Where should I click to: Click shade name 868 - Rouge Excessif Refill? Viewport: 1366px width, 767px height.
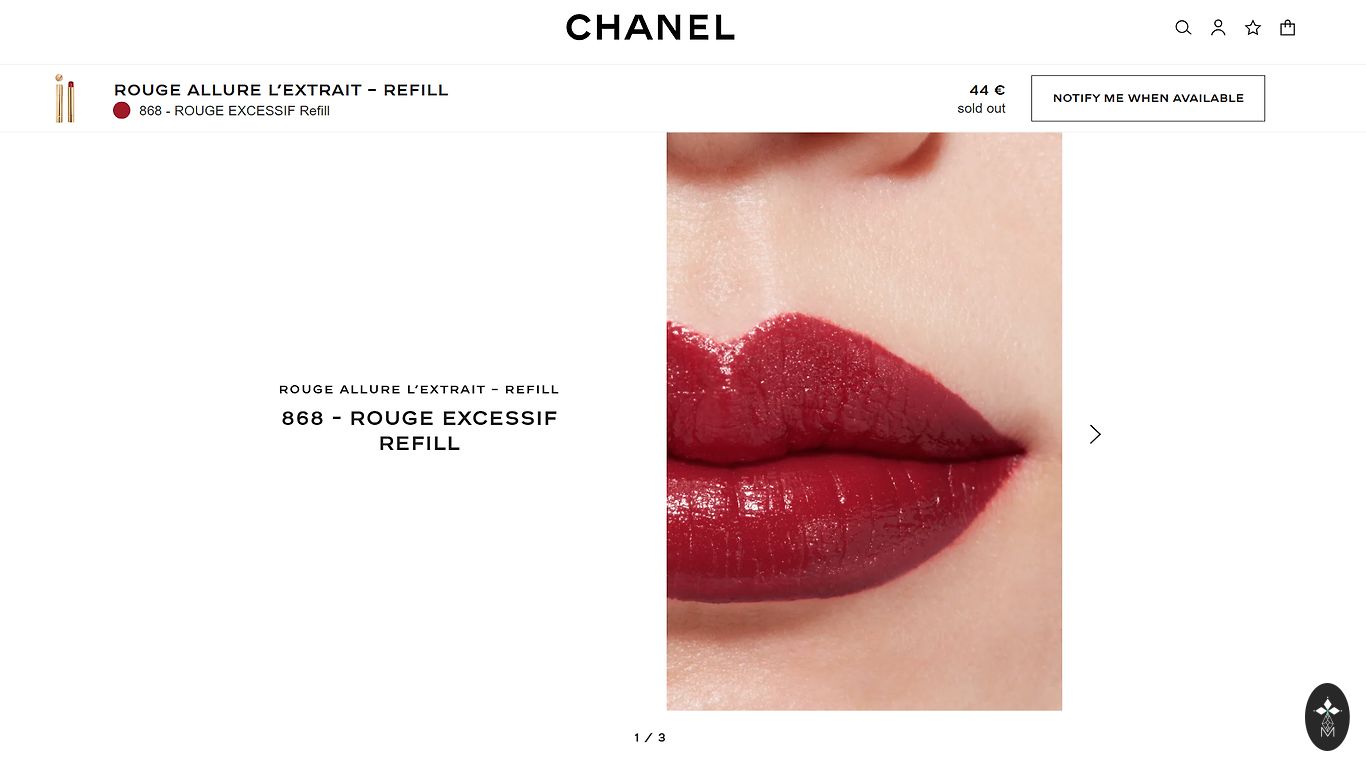(x=235, y=111)
